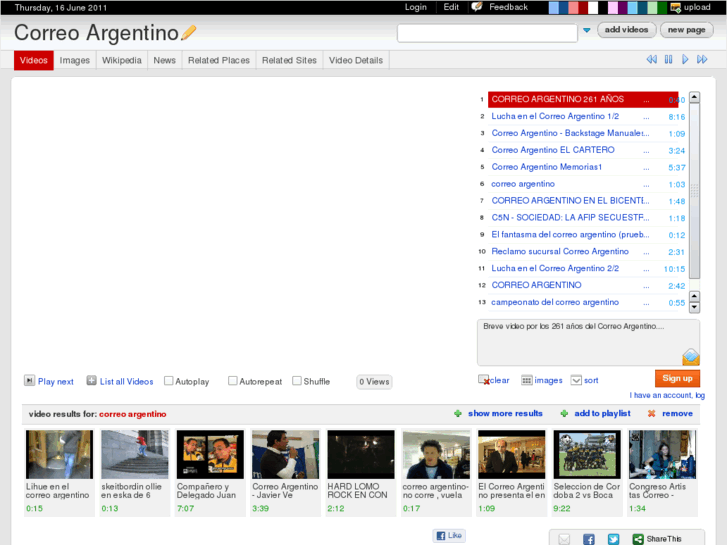
Task: Click the pencil icon next to Correo Argentino title
Action: [188, 32]
